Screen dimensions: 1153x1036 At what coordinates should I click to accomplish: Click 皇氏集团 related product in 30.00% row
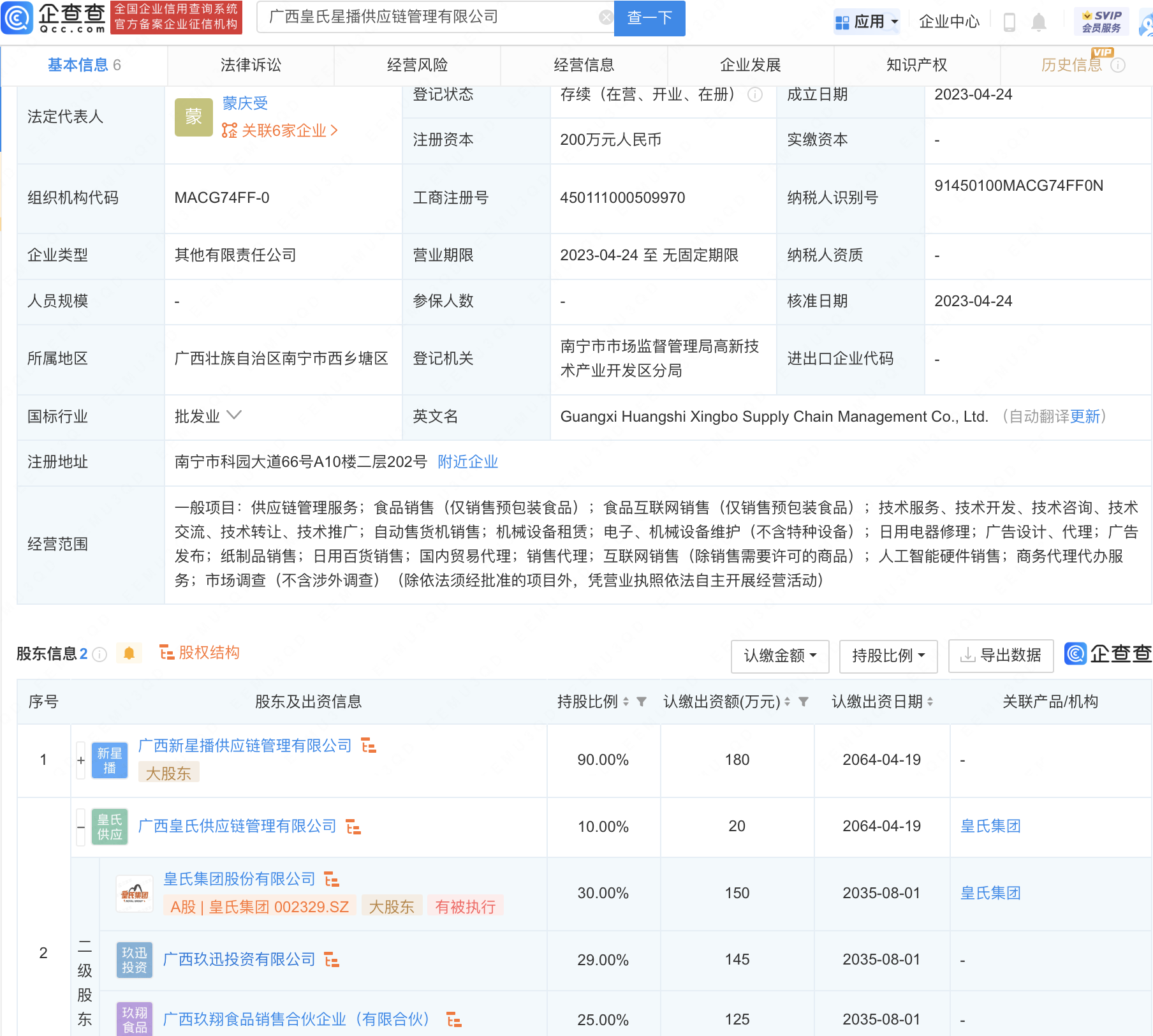tap(990, 893)
